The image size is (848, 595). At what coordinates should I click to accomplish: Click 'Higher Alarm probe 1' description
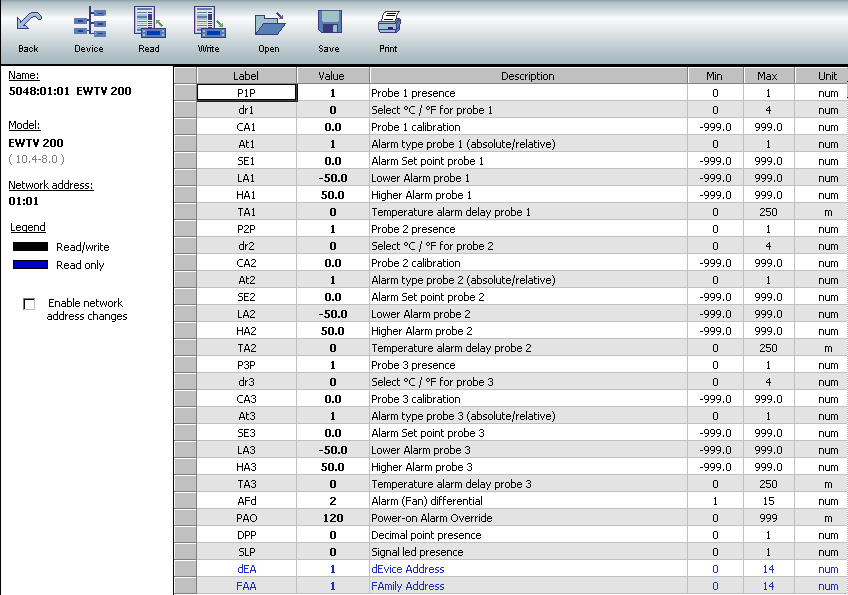[x=421, y=195]
